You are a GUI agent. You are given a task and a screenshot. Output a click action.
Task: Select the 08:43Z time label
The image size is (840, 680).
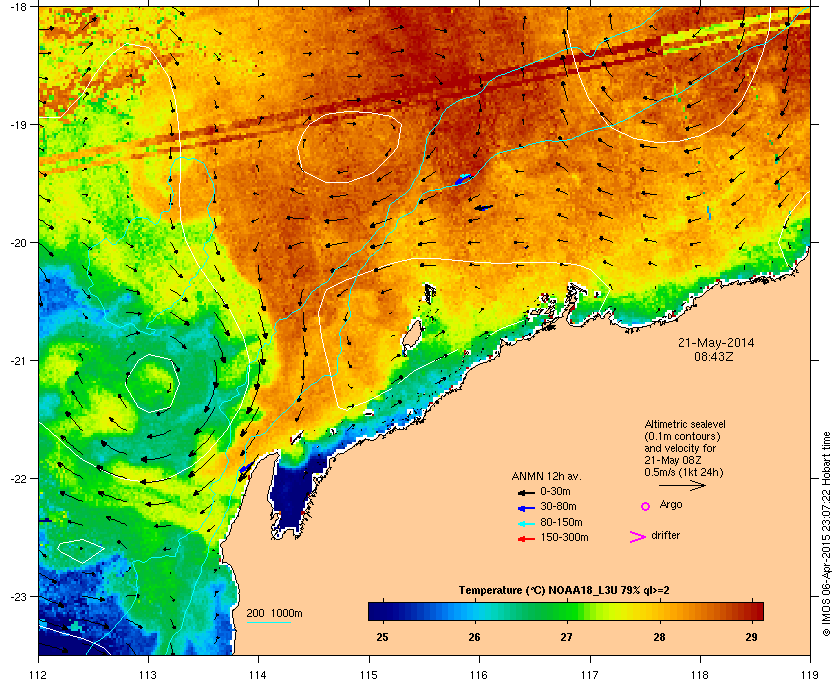[x=714, y=356]
